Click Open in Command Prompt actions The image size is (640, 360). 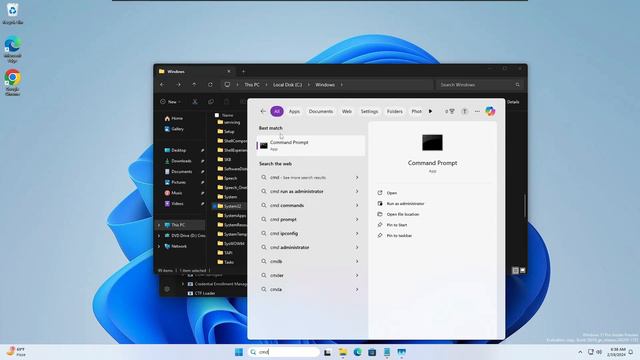tap(391, 193)
